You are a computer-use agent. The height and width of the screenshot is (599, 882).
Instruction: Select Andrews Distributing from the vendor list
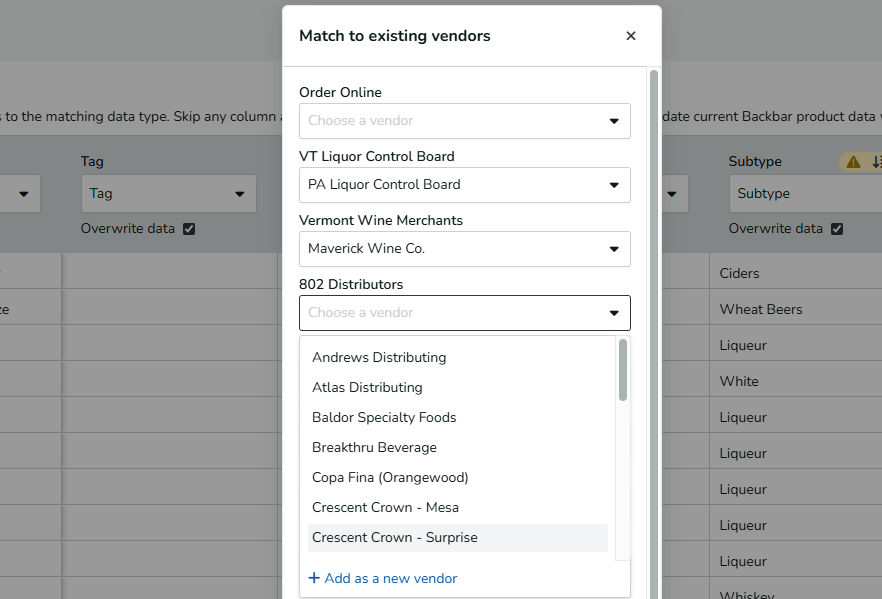[x=458, y=358]
